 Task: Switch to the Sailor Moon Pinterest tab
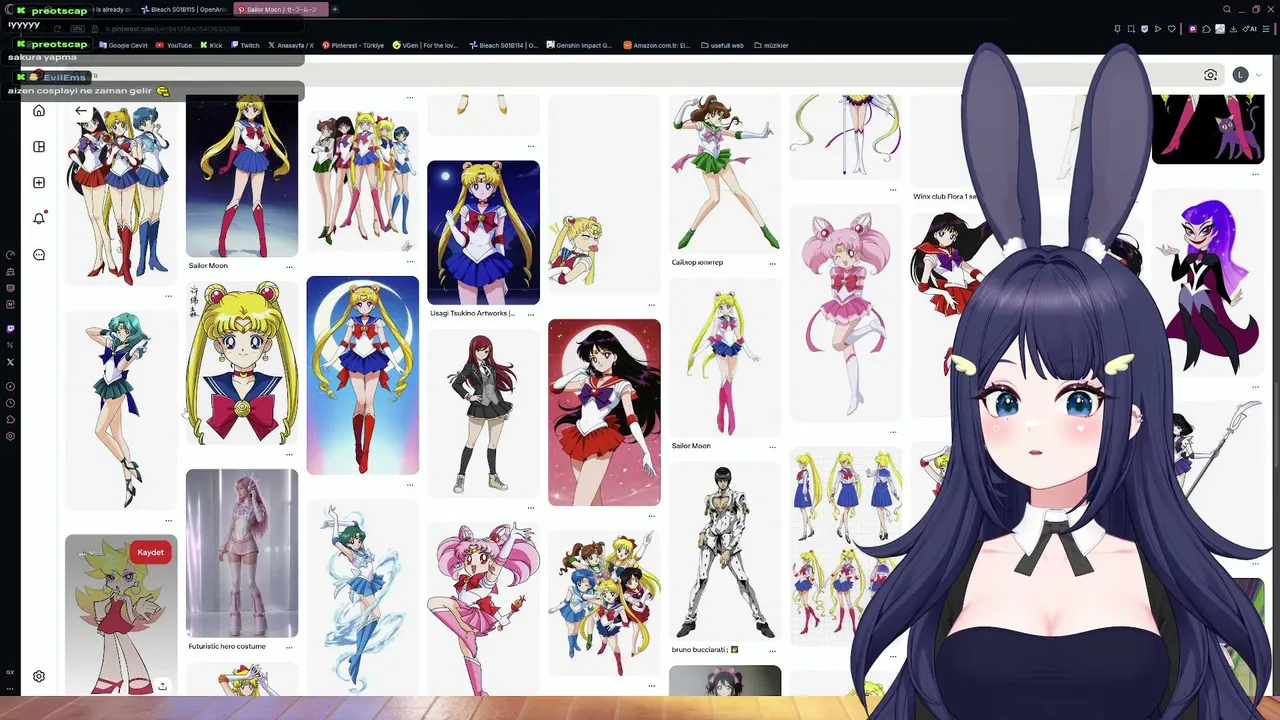[x=281, y=9]
